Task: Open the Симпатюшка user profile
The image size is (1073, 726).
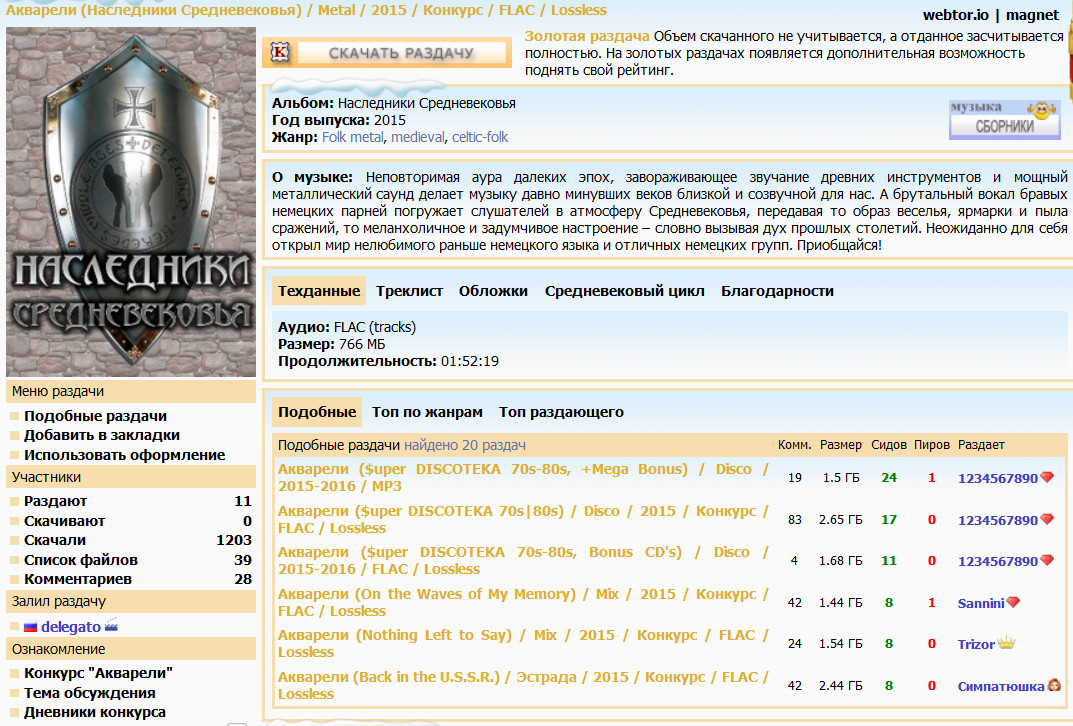Action: 1000,686
